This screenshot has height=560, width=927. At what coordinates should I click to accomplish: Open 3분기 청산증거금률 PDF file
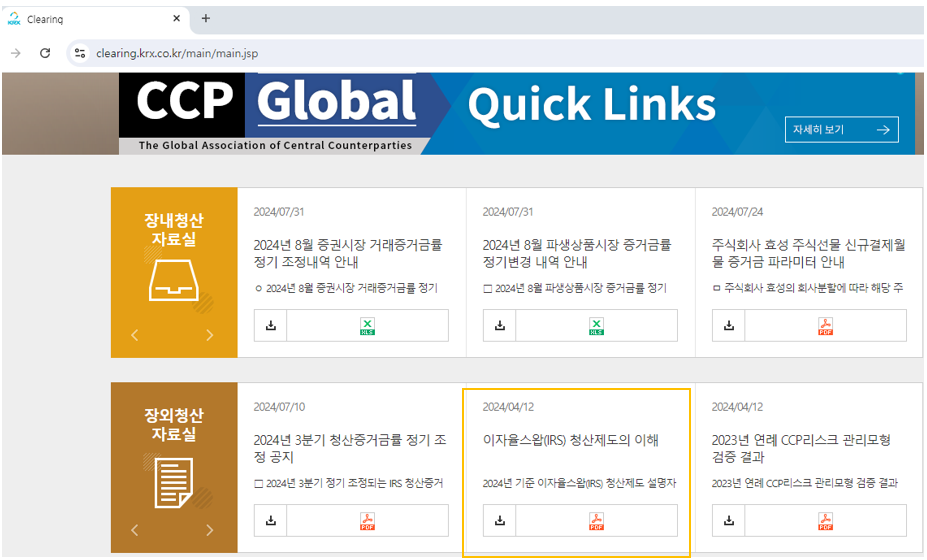pos(367,520)
